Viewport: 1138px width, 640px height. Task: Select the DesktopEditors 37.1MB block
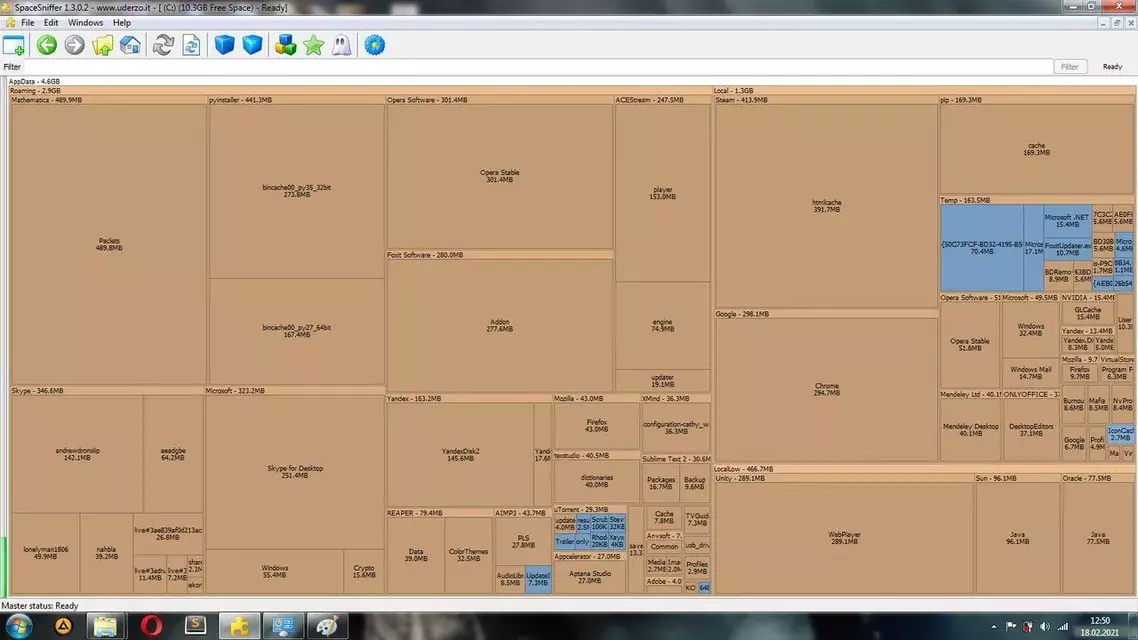pyautogui.click(x=1031, y=430)
